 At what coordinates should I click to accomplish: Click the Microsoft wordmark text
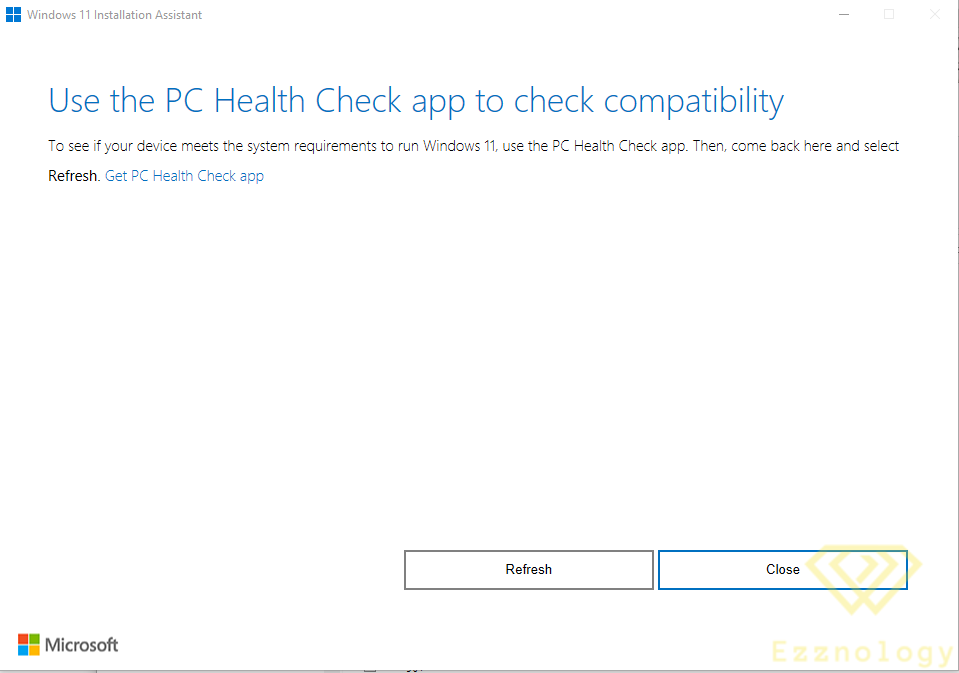click(82, 645)
